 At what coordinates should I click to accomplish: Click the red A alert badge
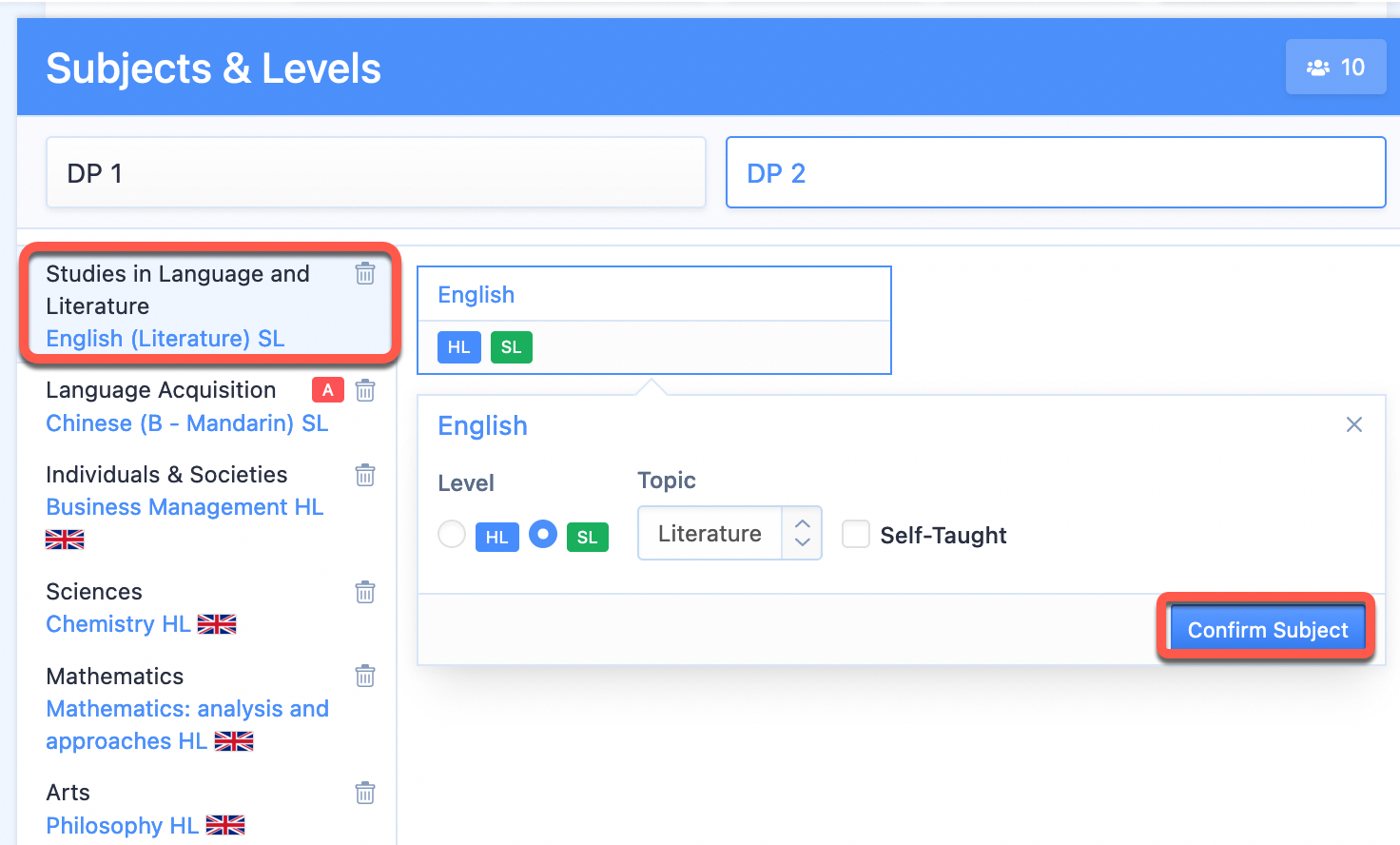pos(328,390)
